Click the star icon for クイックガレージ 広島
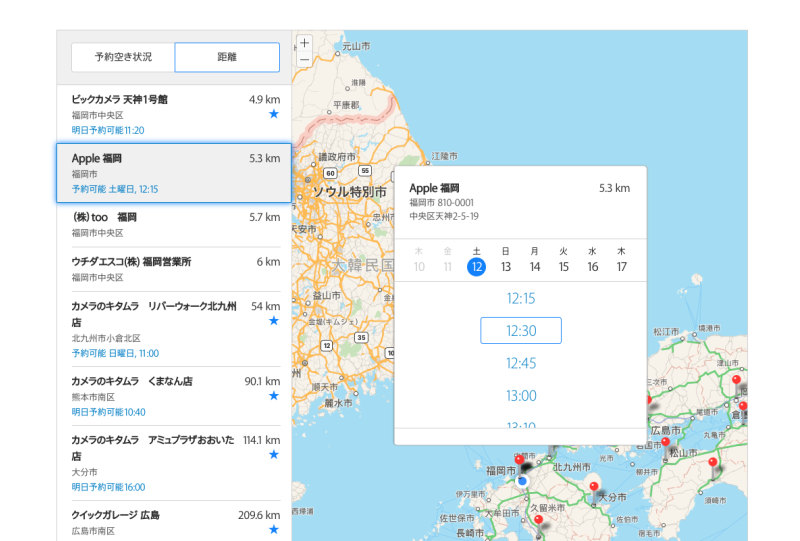Image resolution: width=800 pixels, height=541 pixels. (x=274, y=529)
